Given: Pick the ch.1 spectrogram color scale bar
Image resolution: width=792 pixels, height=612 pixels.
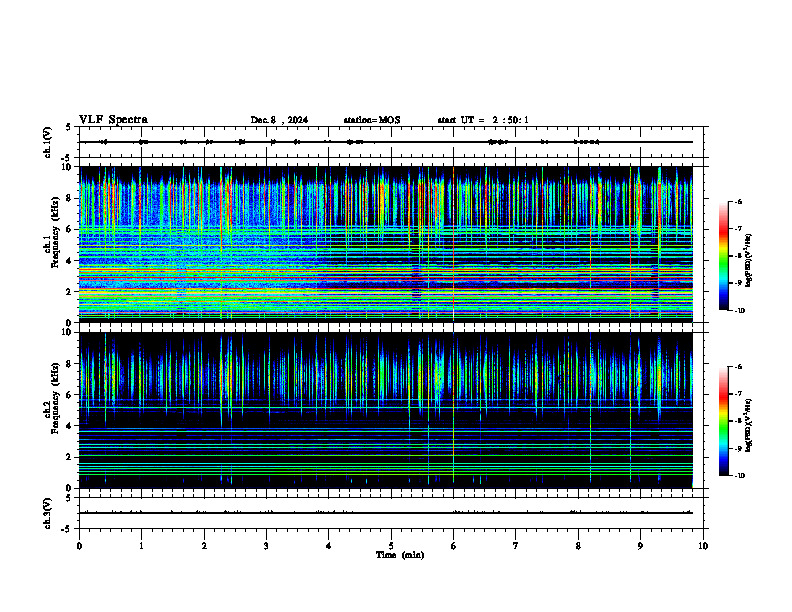Looking at the screenshot, I should pos(724,256).
